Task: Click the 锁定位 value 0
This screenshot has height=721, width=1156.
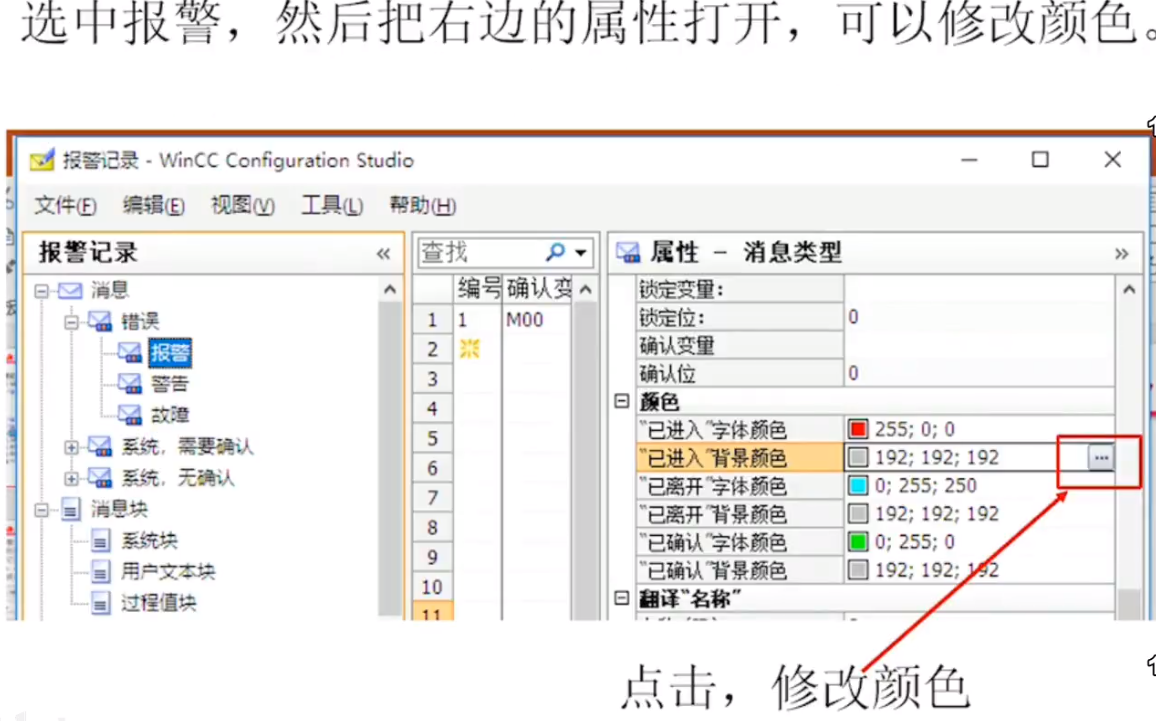Action: pyautogui.click(x=853, y=317)
